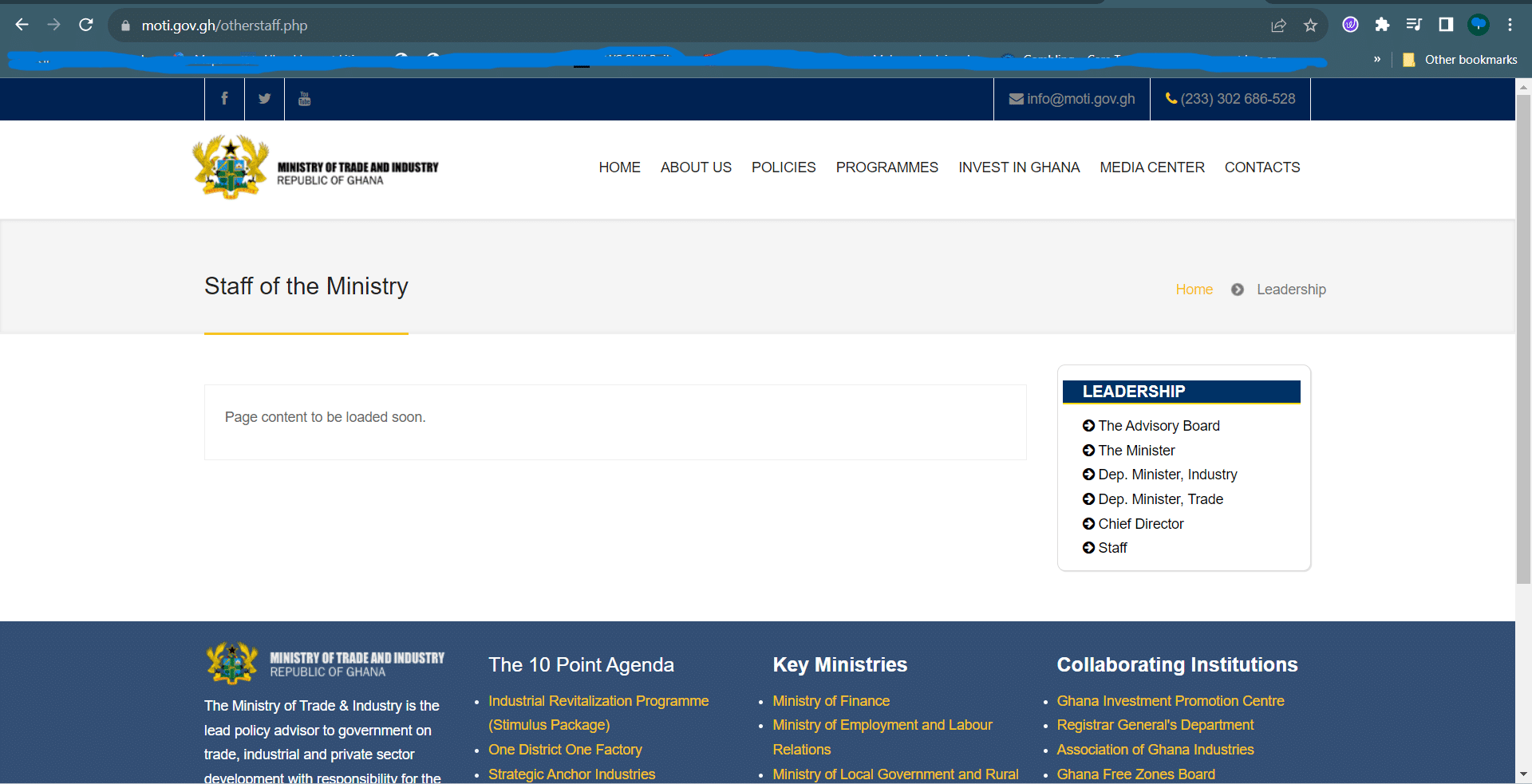Go back using the browser back arrow
The height and width of the screenshot is (784, 1532).
pos(22,25)
